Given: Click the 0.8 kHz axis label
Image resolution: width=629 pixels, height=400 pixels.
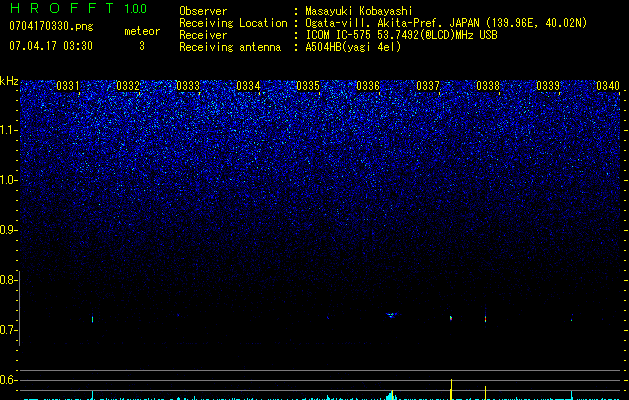Looking at the screenshot, I should [x=8, y=280].
